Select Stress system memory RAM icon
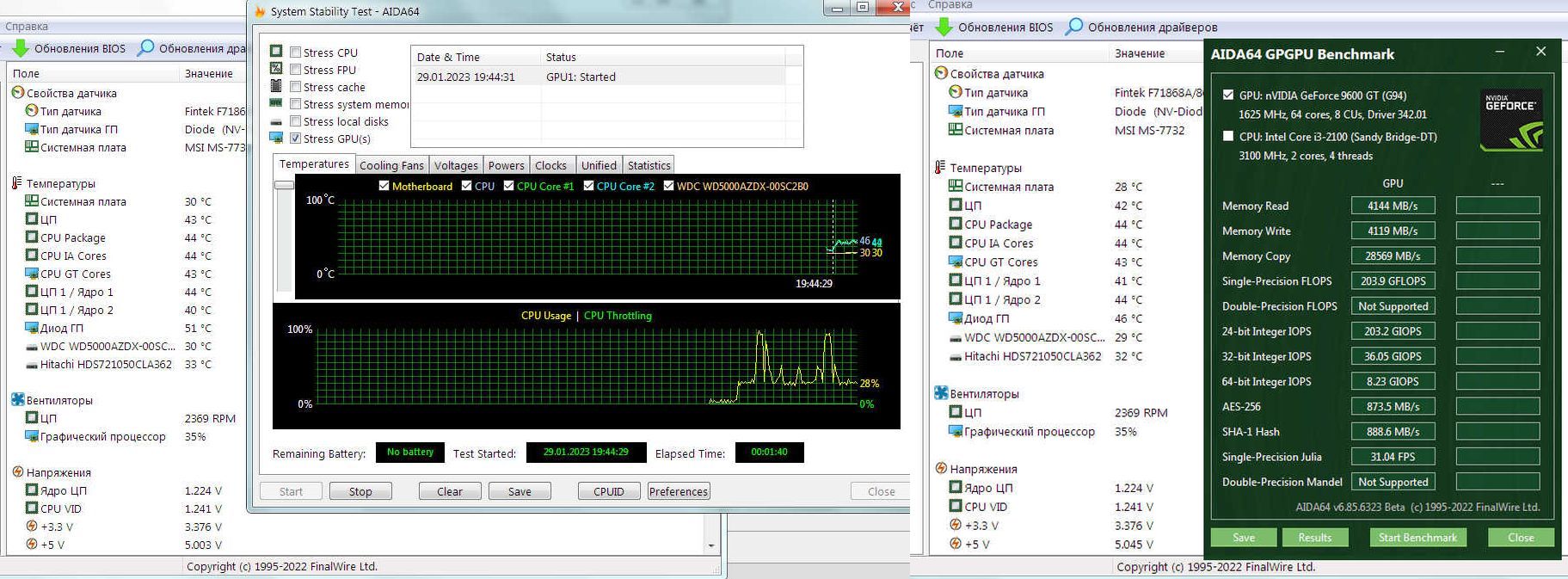Image resolution: width=1568 pixels, height=579 pixels. 276,103
